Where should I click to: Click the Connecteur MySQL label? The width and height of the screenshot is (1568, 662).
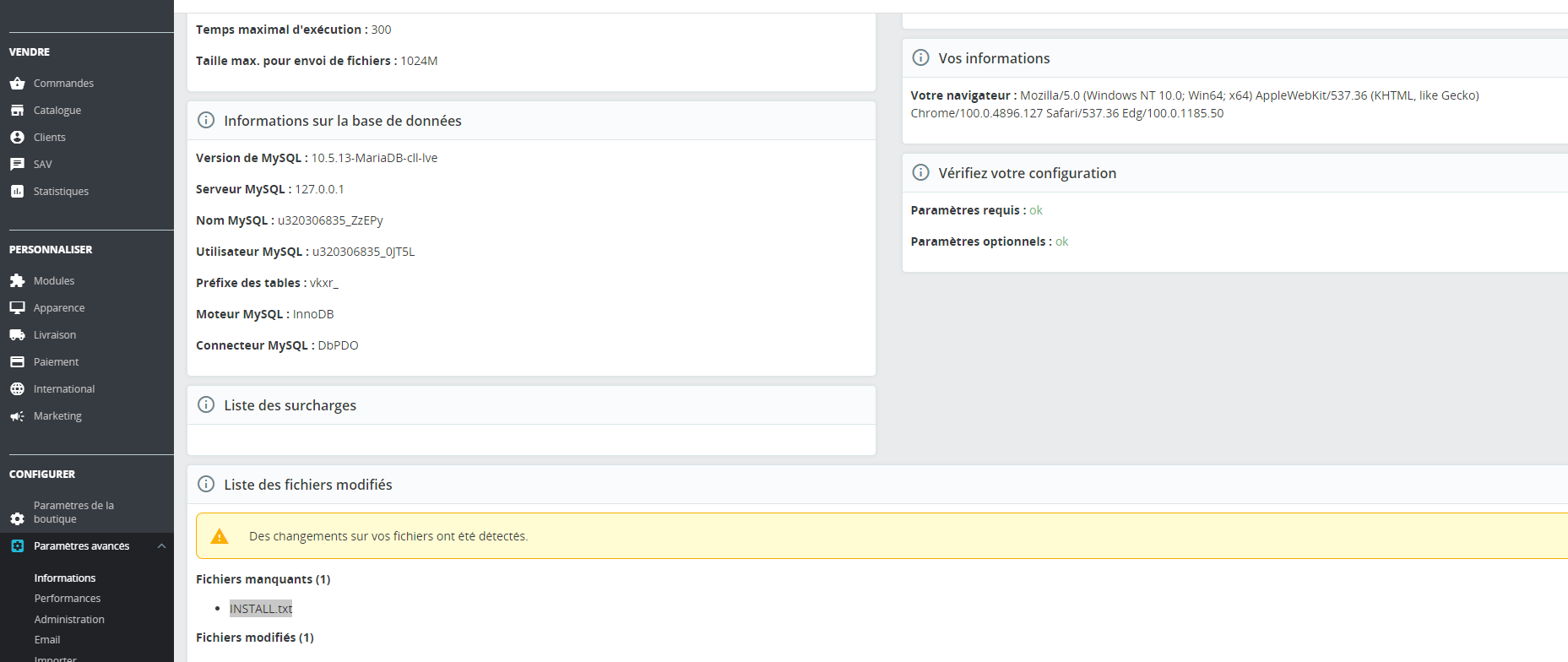click(255, 345)
